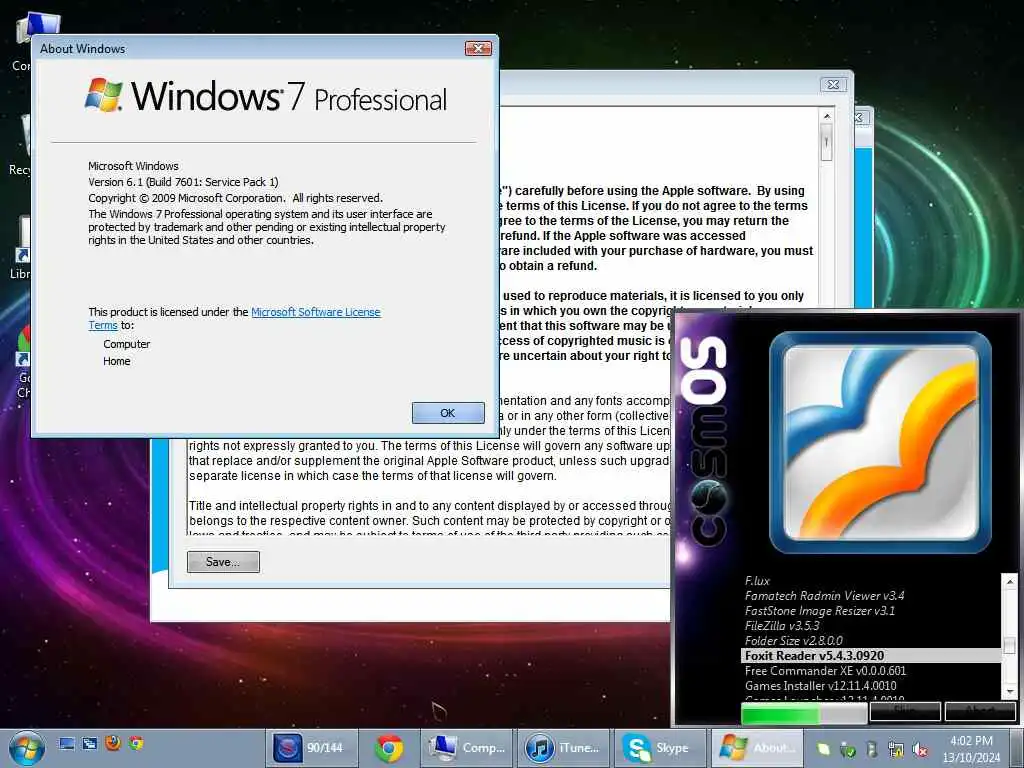
Task: Click OK in the About Windows dialog
Action: (x=448, y=413)
